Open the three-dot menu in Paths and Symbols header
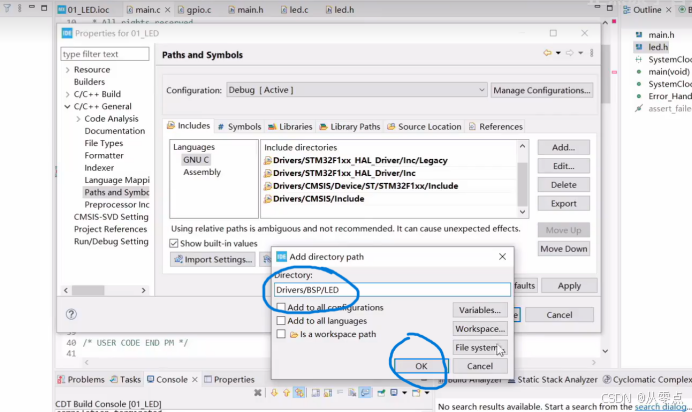 591,53
